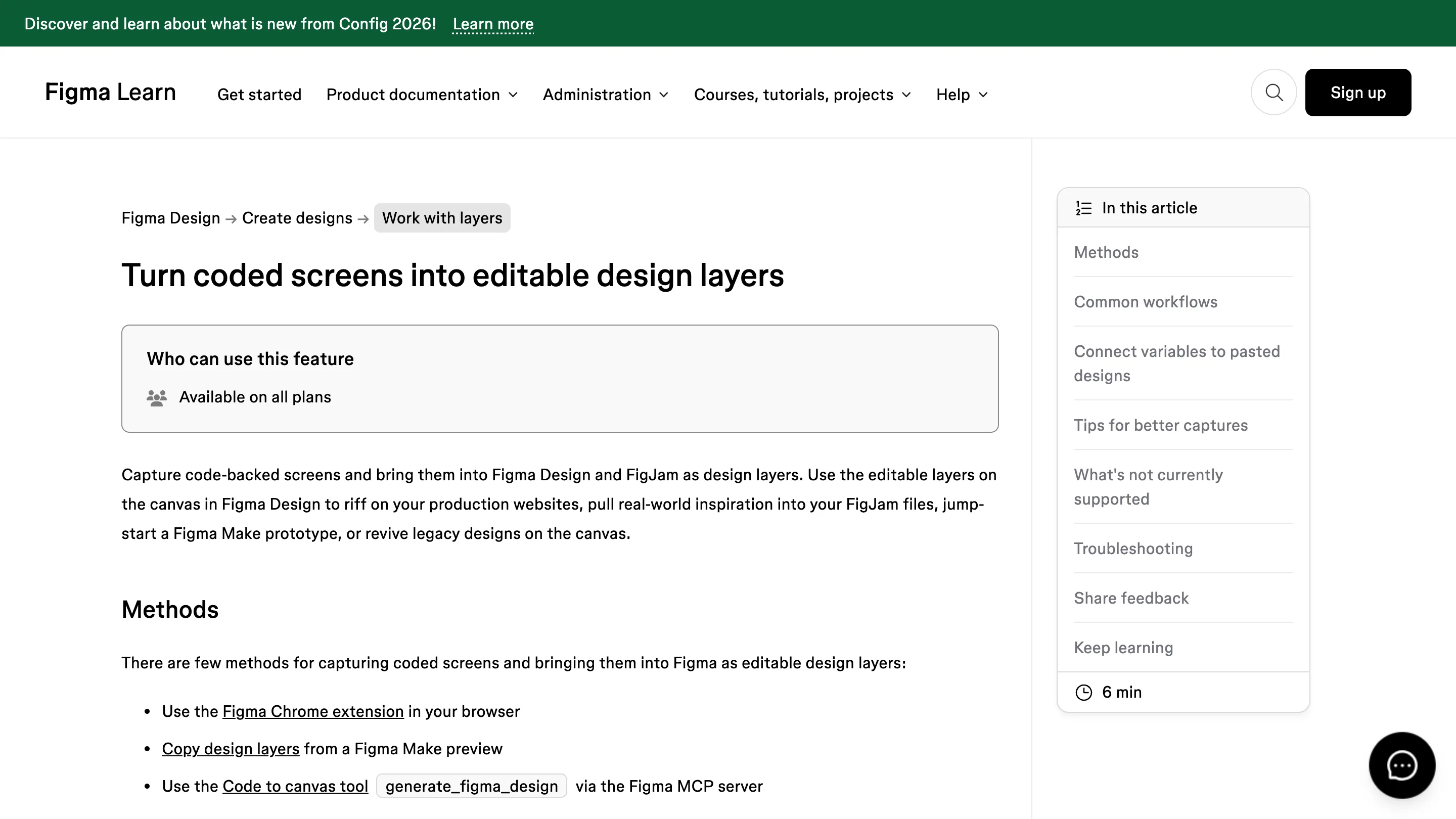Click the search magnifier icon
1456x819 pixels.
pyautogui.click(x=1273, y=92)
